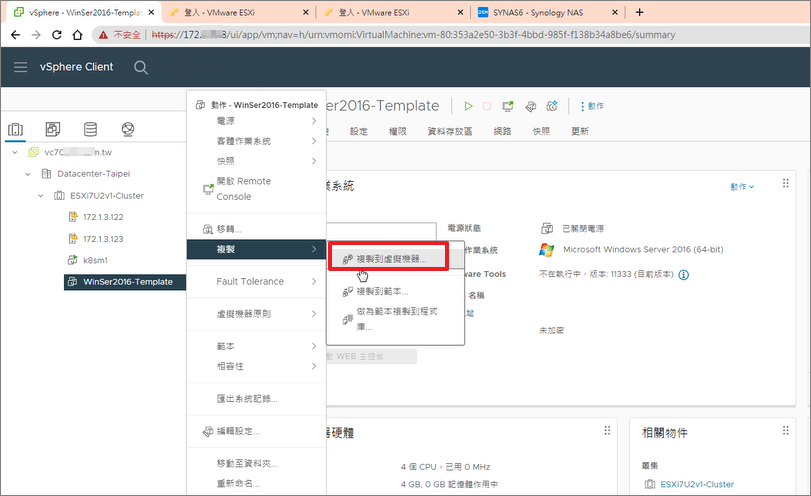Expand the 範本 template submenu
This screenshot has width=811, height=496.
click(257, 346)
